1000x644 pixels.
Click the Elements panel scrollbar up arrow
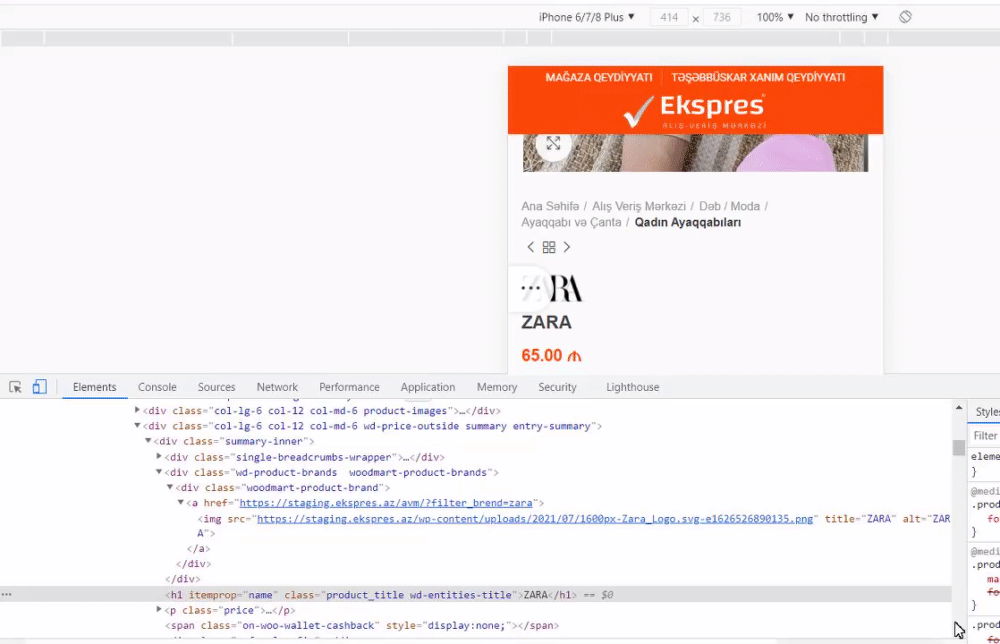click(x=959, y=408)
